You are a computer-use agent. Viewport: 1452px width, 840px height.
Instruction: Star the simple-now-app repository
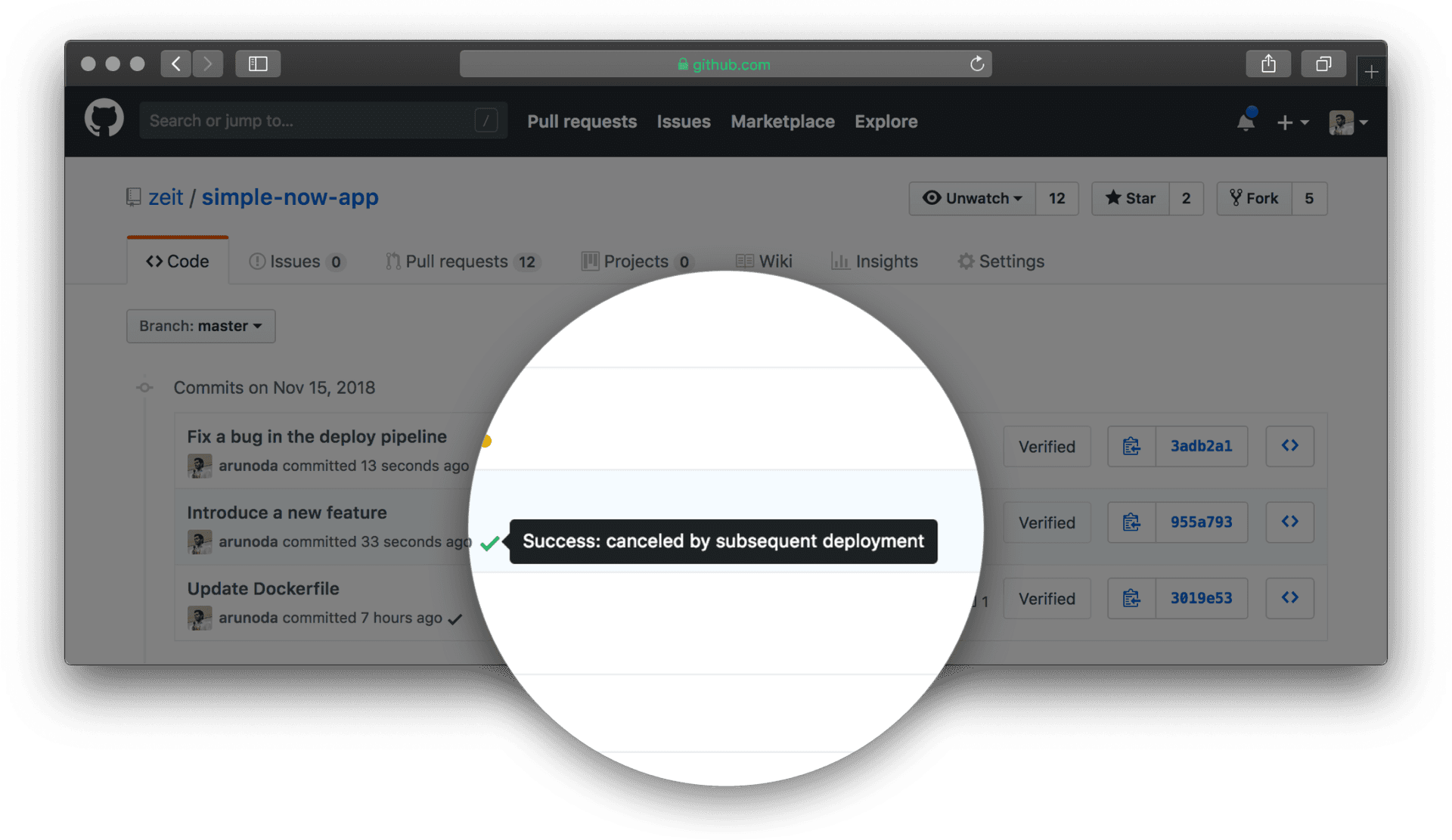click(1131, 199)
